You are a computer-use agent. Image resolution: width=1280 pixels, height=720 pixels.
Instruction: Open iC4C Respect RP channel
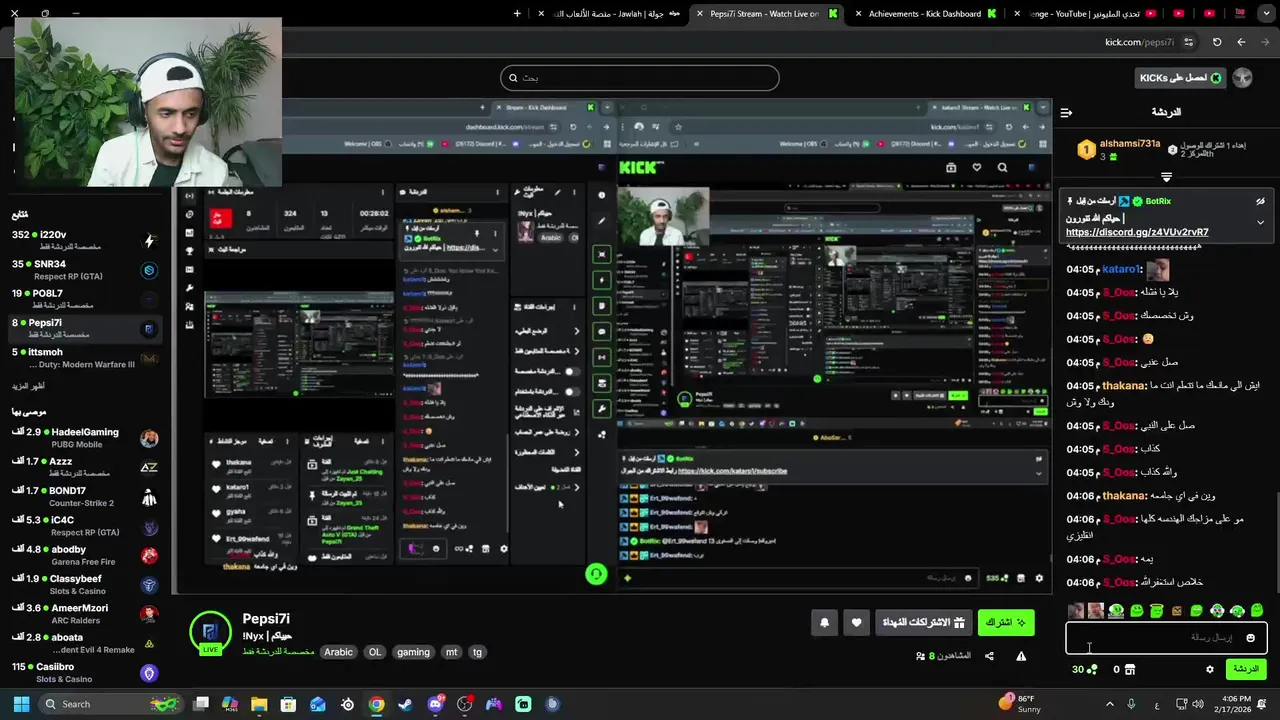tap(84, 525)
